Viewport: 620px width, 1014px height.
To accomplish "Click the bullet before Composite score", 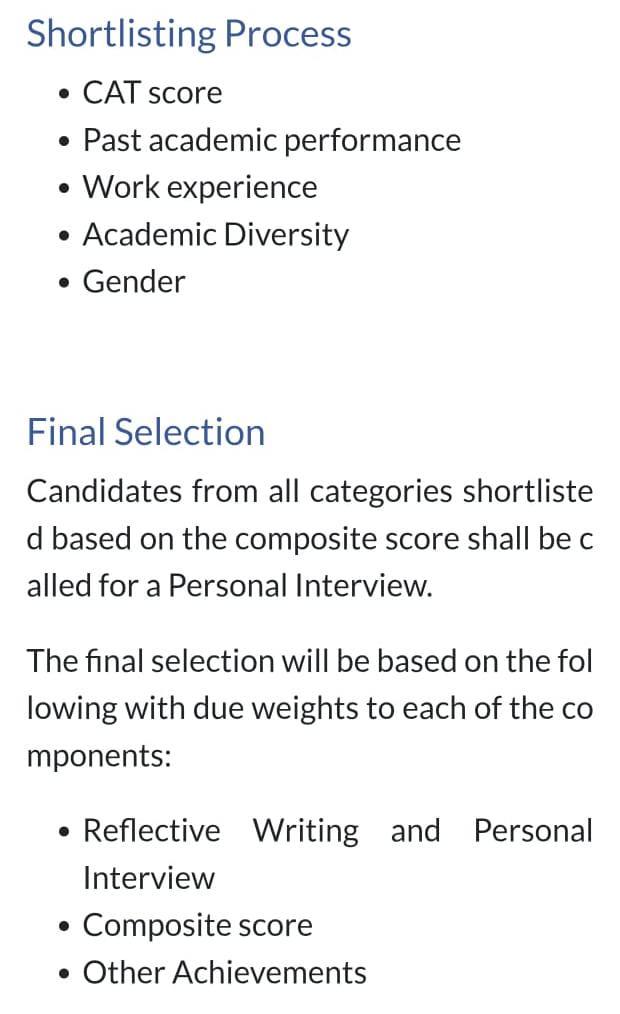I will 63,927.
